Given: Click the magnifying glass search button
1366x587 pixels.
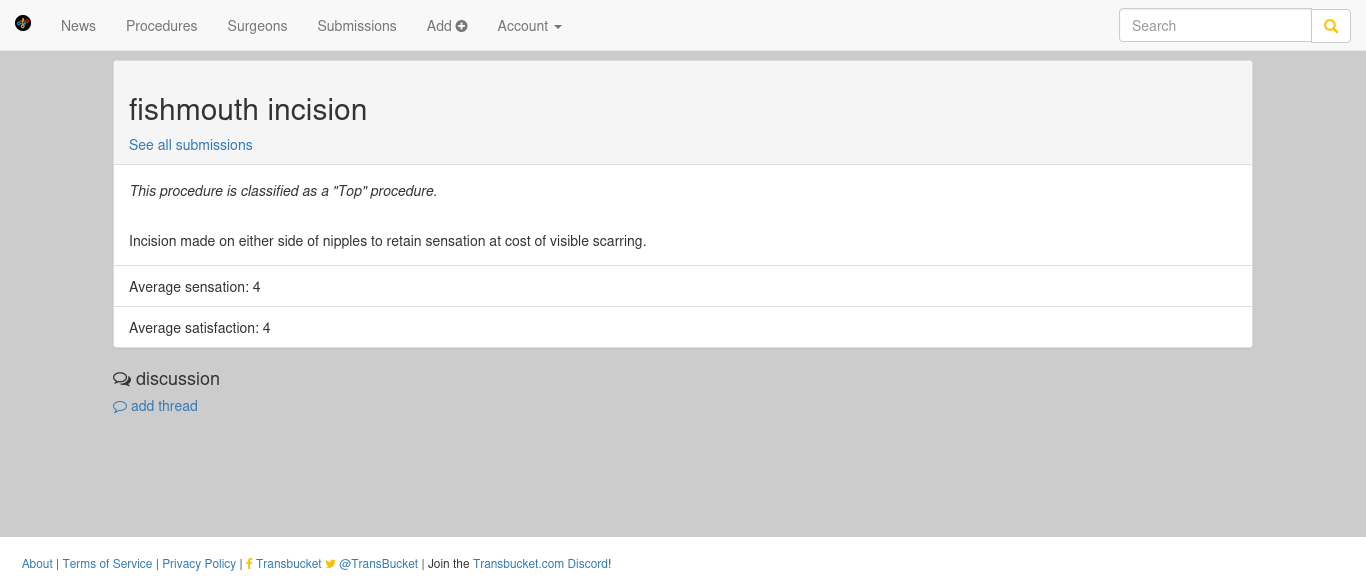Looking at the screenshot, I should 1331,26.
